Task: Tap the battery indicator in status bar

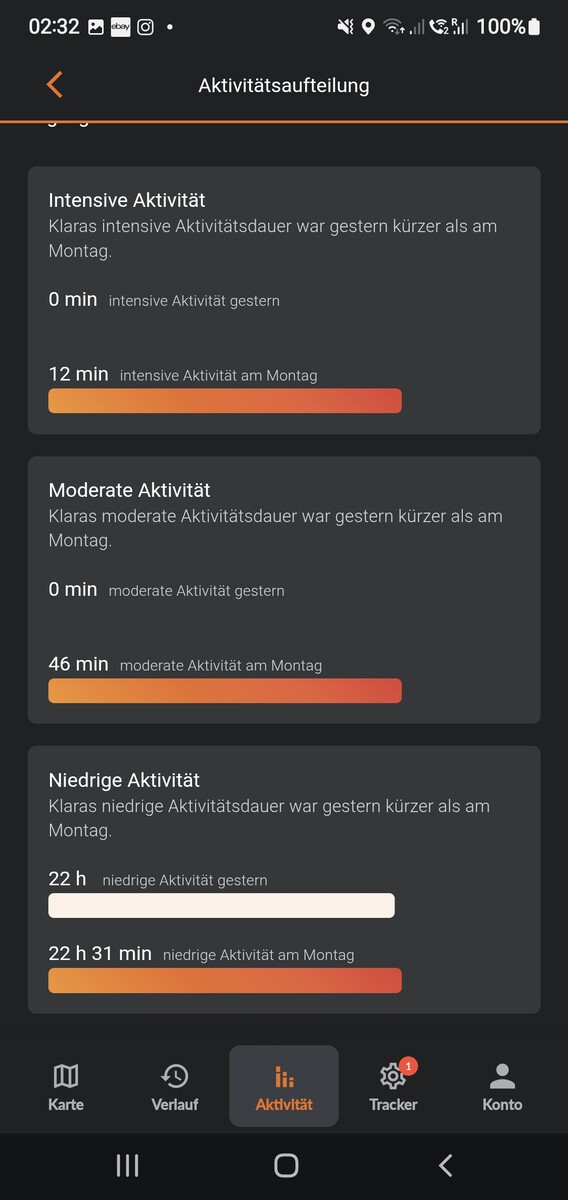Action: (x=536, y=27)
